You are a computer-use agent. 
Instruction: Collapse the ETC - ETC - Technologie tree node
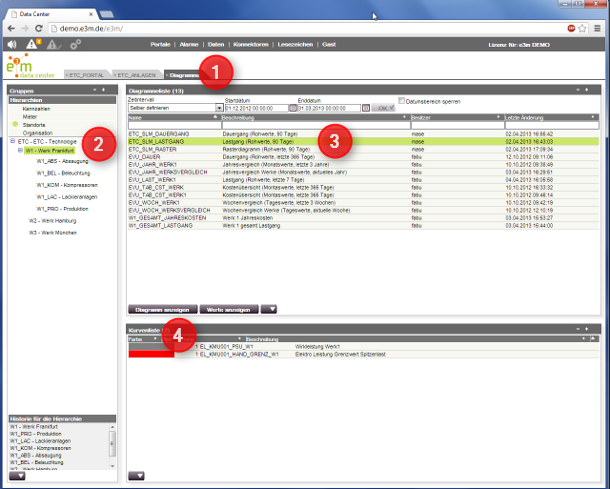click(13, 141)
